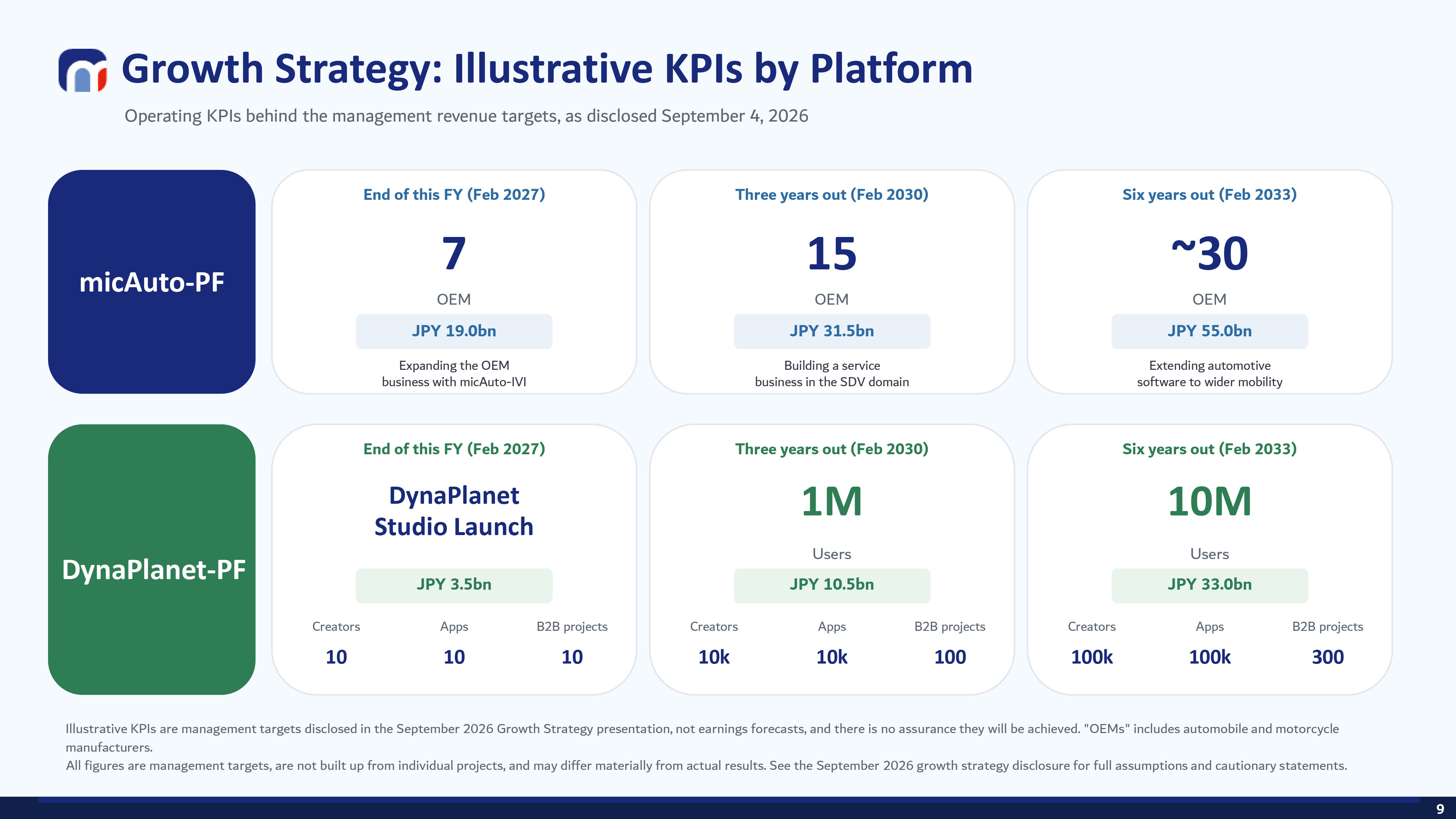Click the slide title Growth Strategy heading

[547, 69]
